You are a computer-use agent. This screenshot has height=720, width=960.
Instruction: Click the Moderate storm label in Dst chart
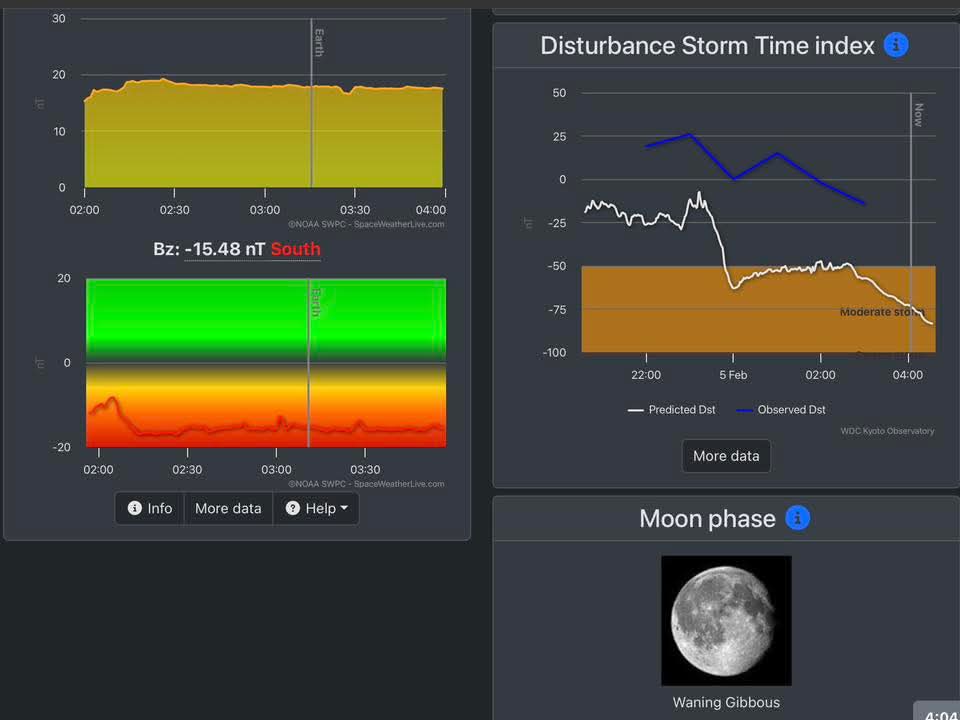click(878, 312)
